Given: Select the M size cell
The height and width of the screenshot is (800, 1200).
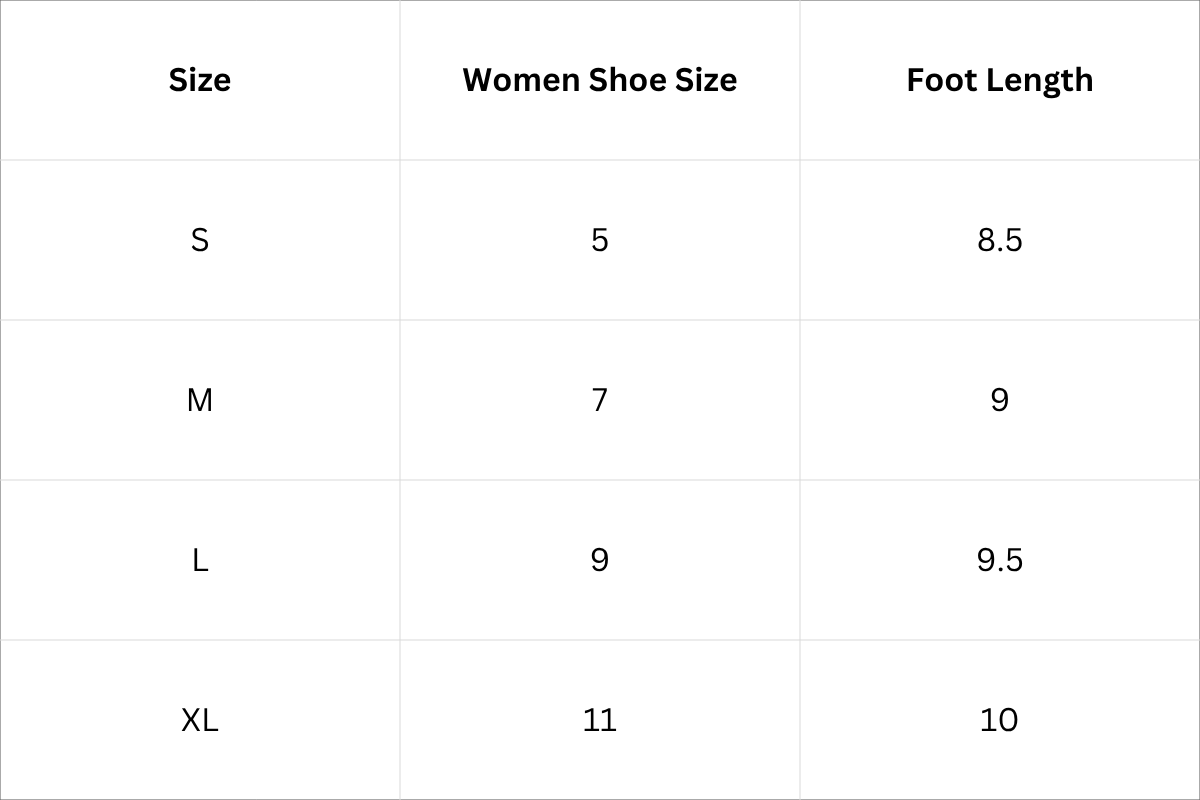Looking at the screenshot, I should click(200, 400).
